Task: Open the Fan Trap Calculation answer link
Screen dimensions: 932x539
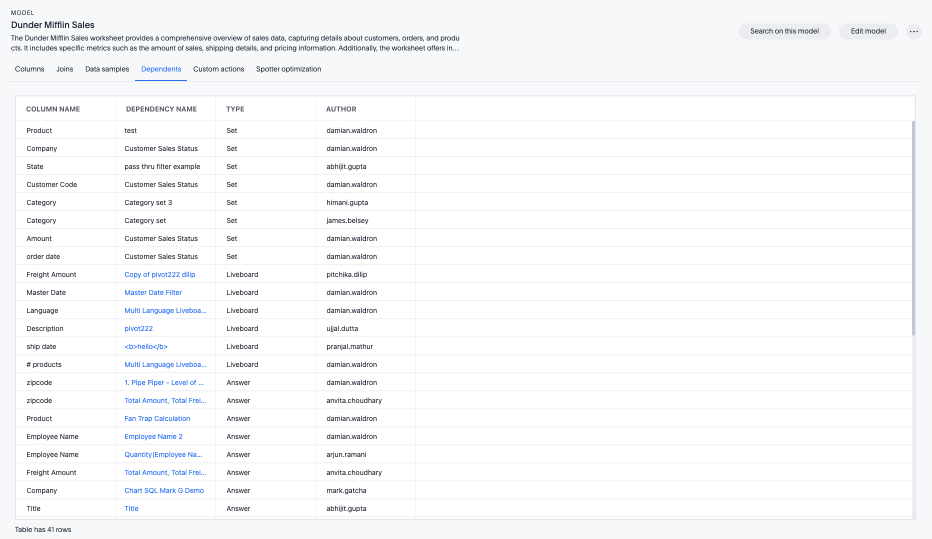Action: pos(157,419)
